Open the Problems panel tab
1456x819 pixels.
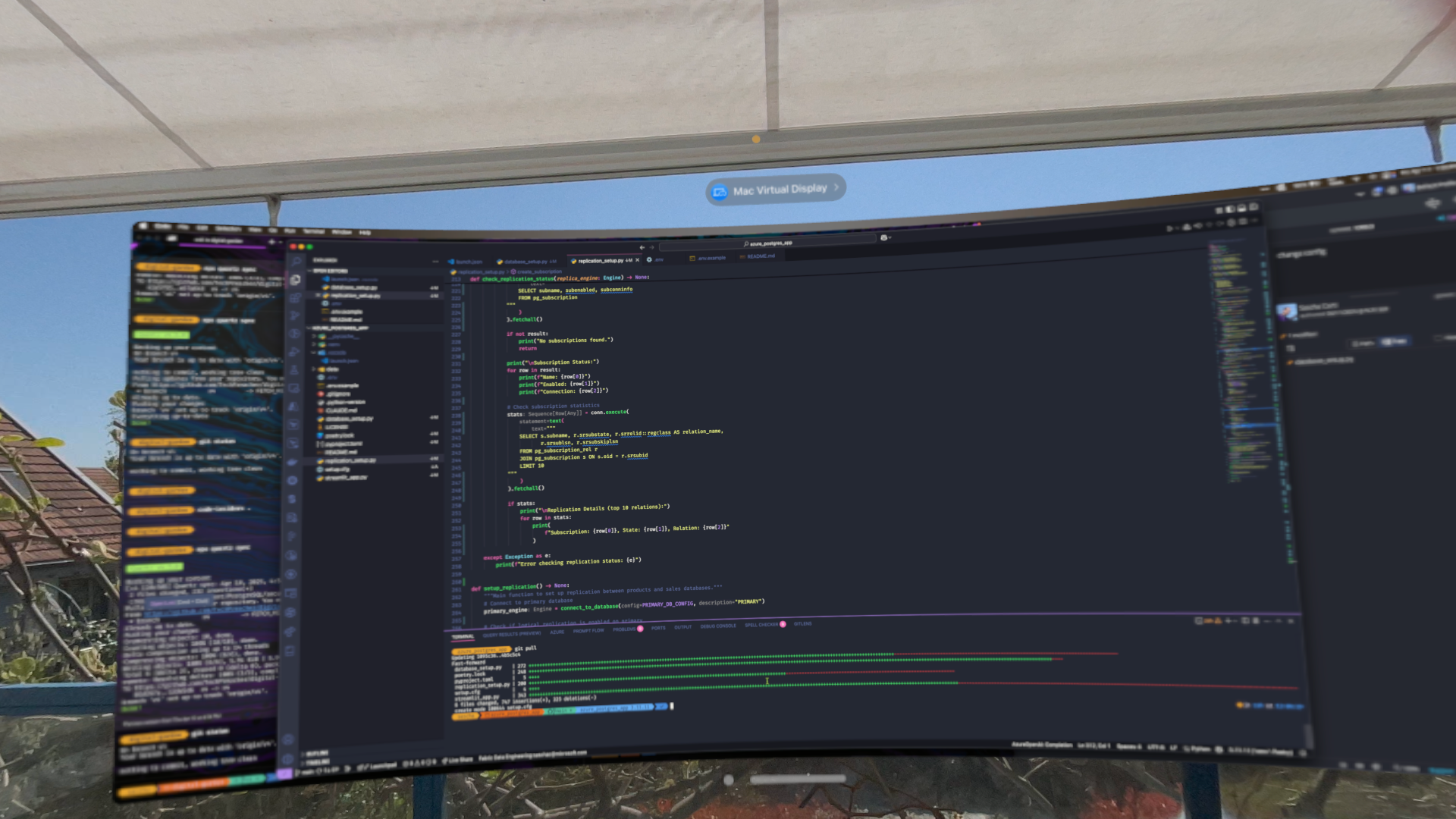pos(626,629)
